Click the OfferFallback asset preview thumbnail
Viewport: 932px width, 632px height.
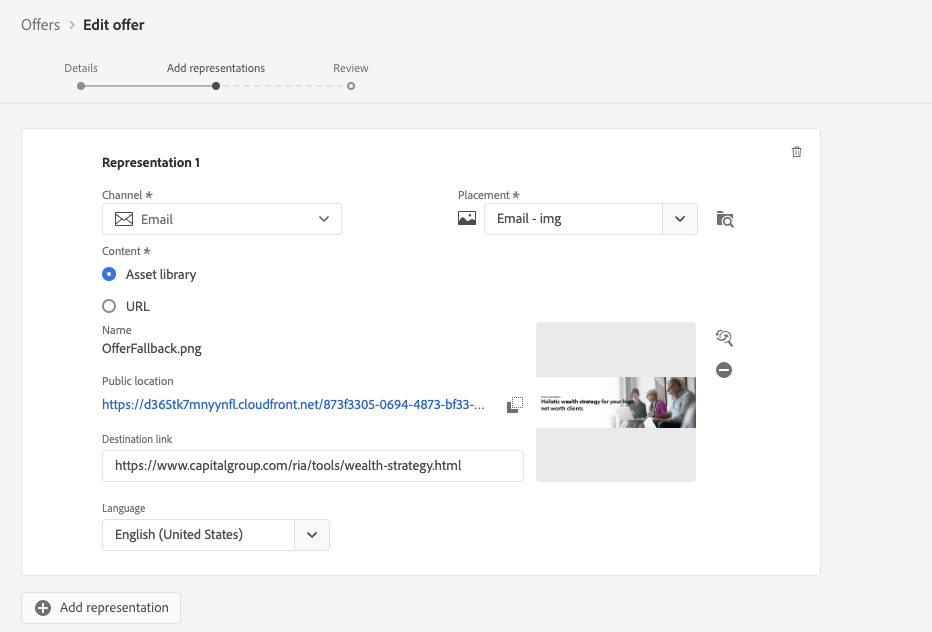tap(616, 402)
